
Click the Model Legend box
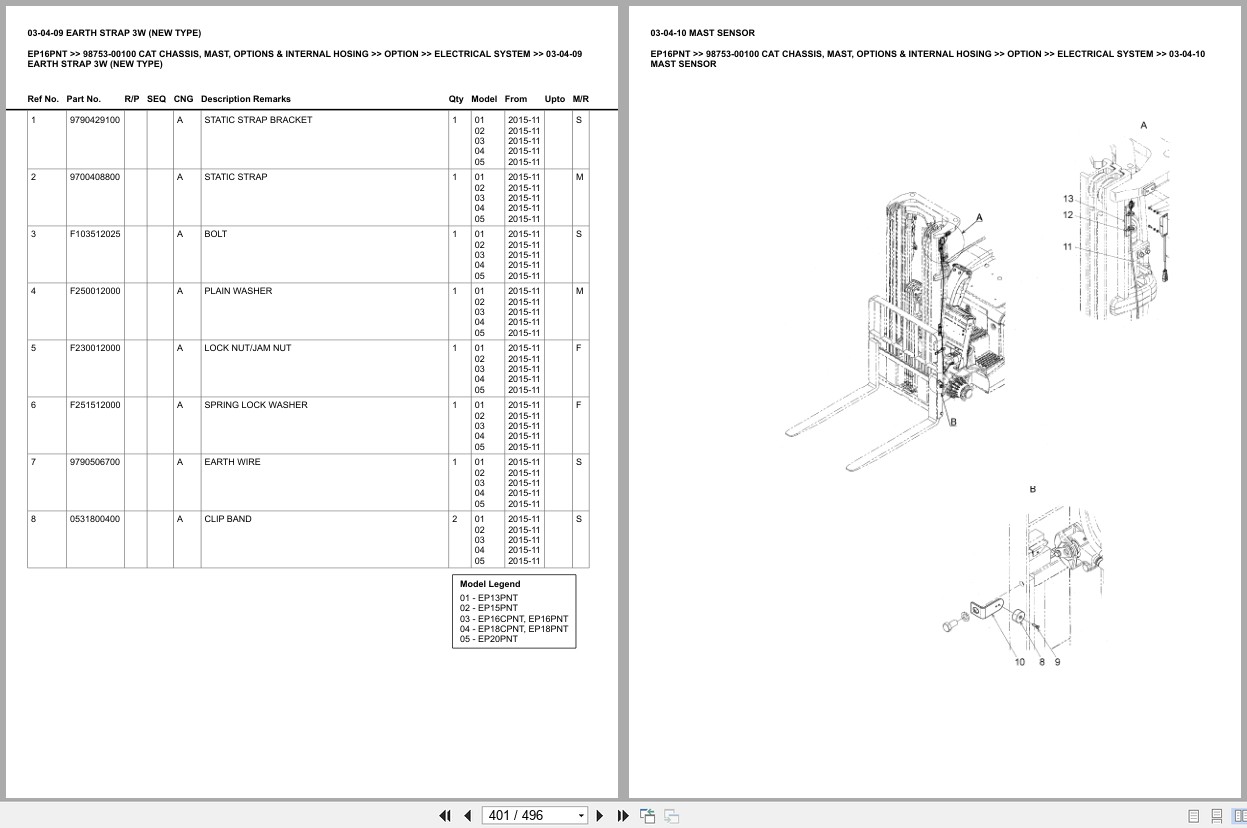tap(513, 611)
